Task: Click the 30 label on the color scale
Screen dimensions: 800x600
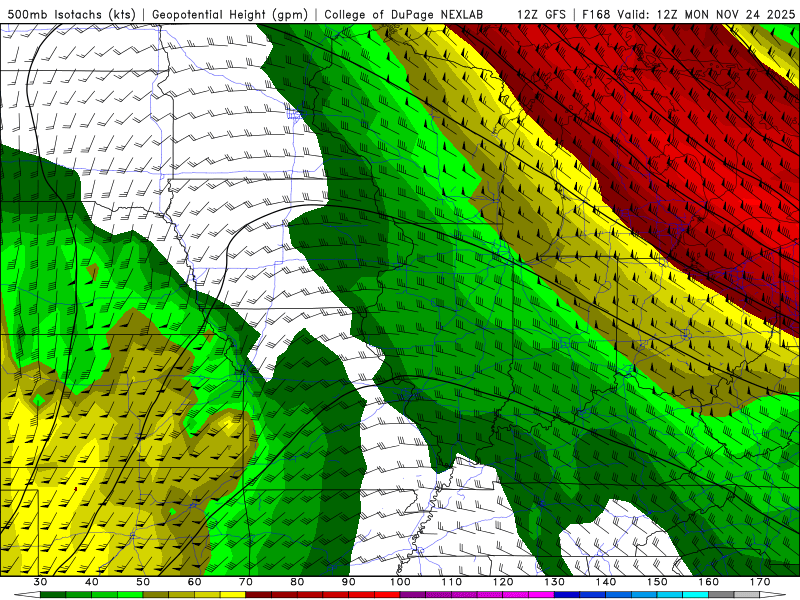Action: tap(40, 582)
